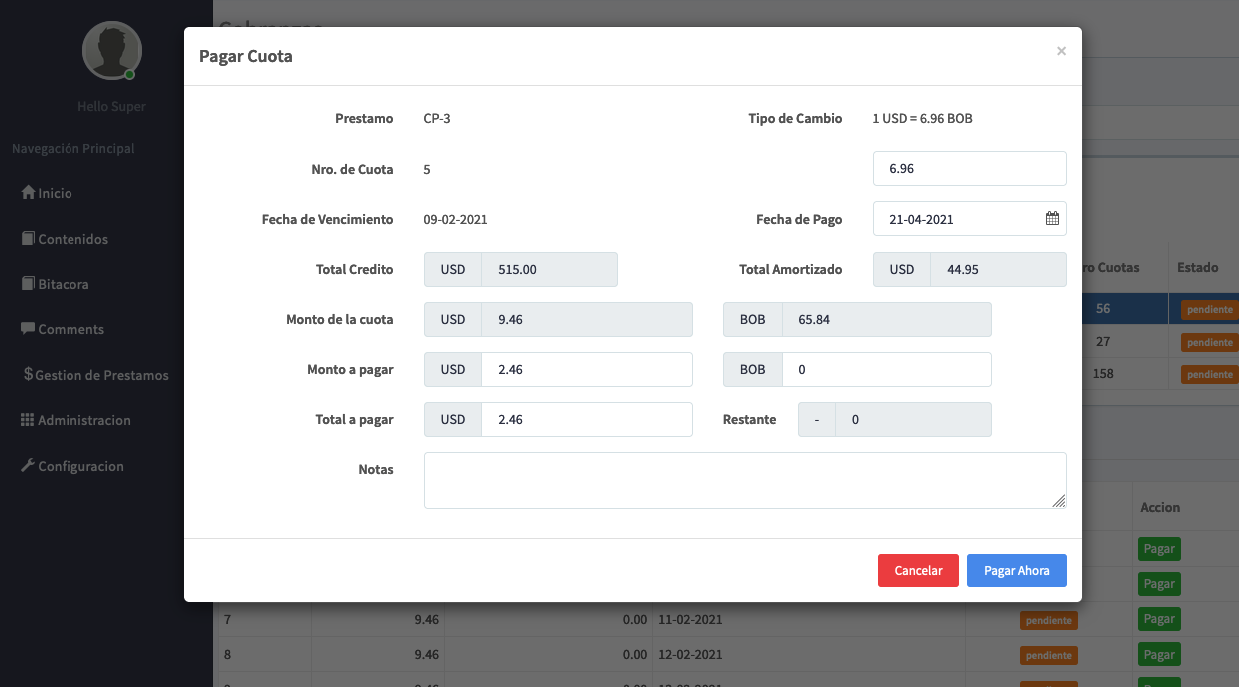Viewport: 1239px width, 687px height.
Task: Click the Monto a pagar USD input
Action: point(585,370)
